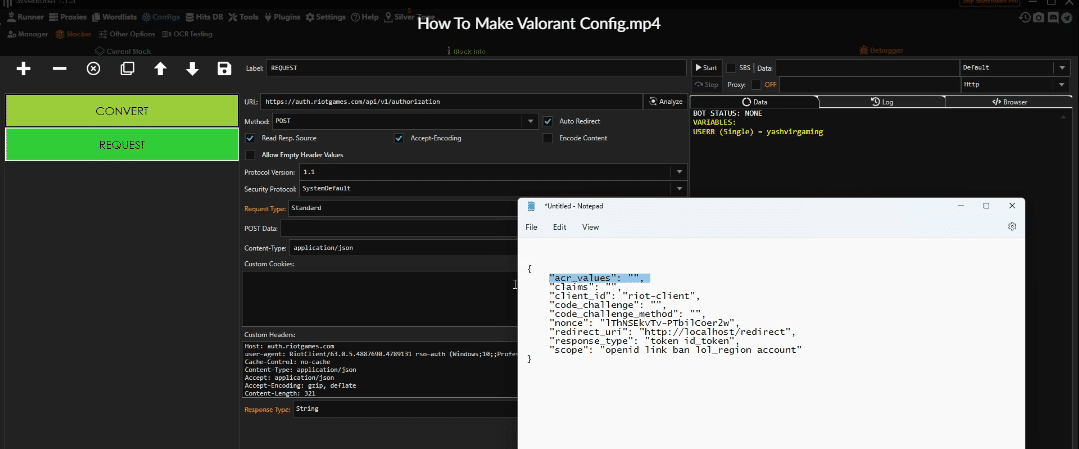The height and width of the screenshot is (449, 1079).
Task: Click the minus icon to remove block
Action: tap(59, 69)
